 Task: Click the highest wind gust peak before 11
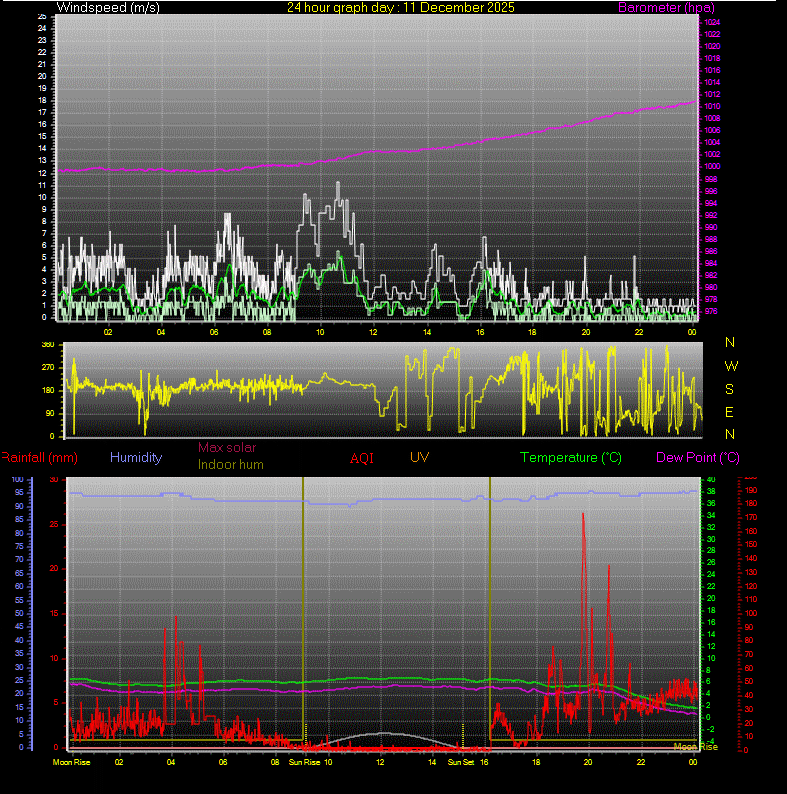[x=338, y=183]
